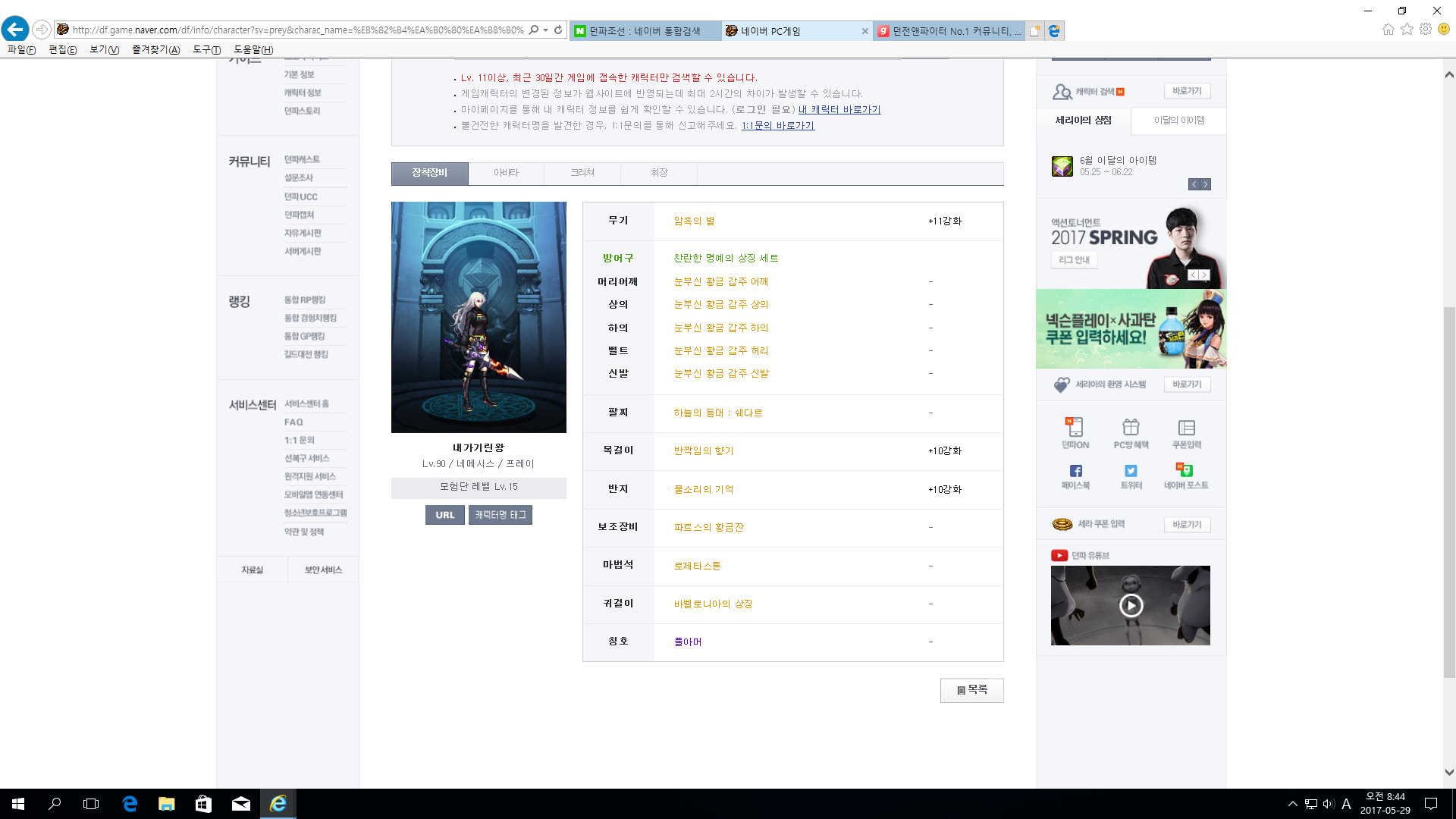Screen dimensions: 1456x819
Task: Open the new tab button
Action: pos(1034,30)
